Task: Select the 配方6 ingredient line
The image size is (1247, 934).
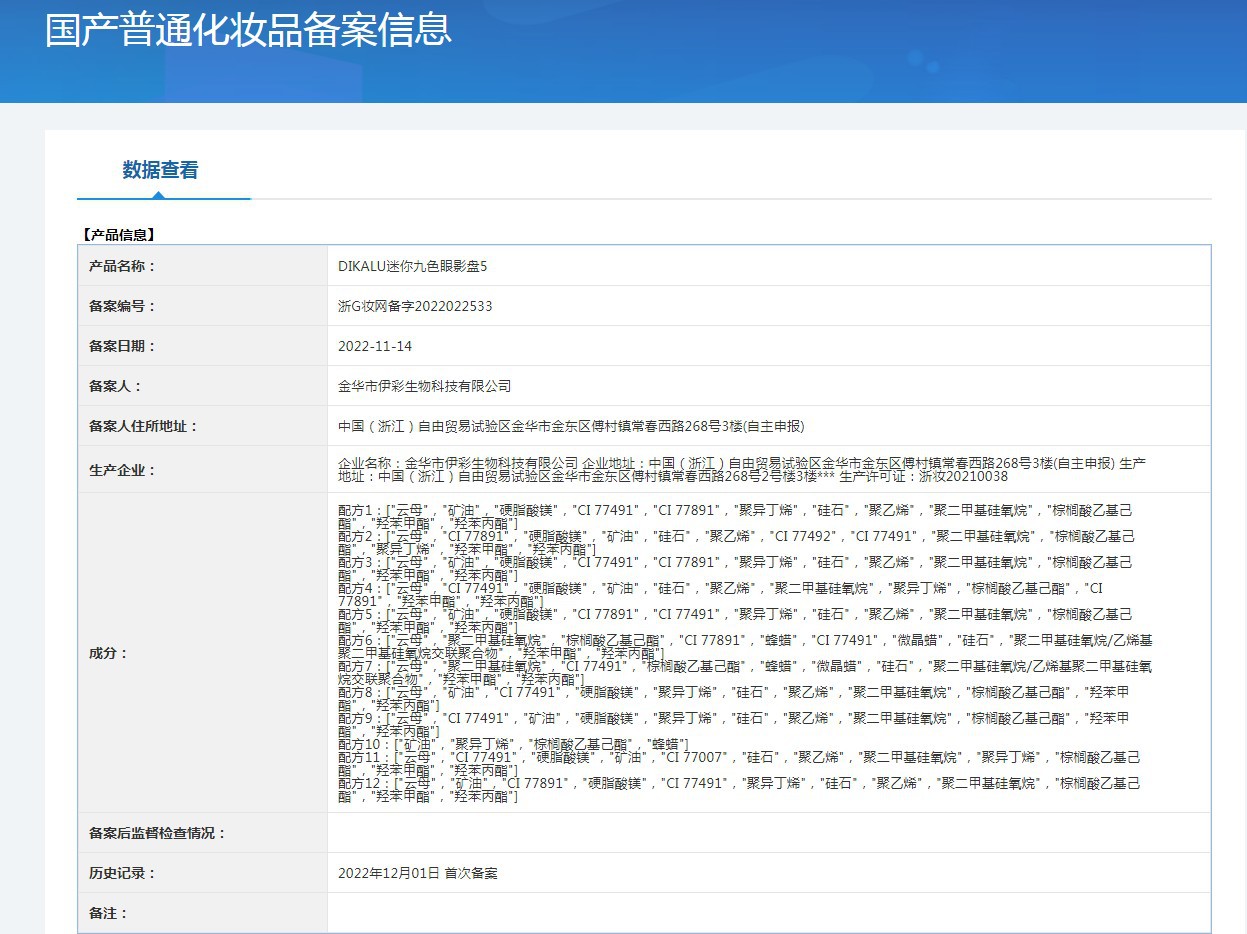Action: pyautogui.click(x=745, y=647)
